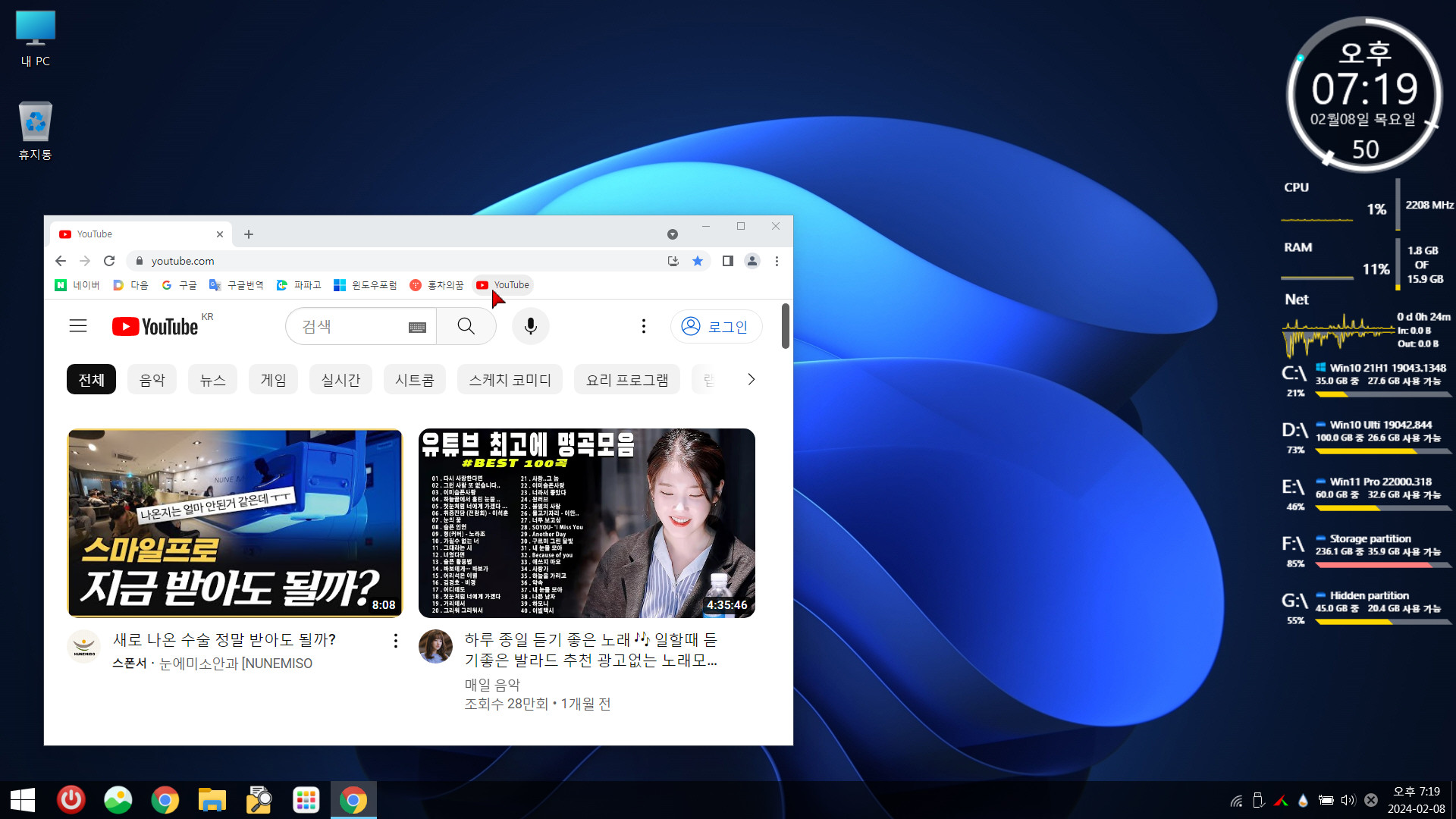Image resolution: width=1456 pixels, height=819 pixels.
Task: Open photo viewer icon on taskbar
Action: click(x=118, y=800)
